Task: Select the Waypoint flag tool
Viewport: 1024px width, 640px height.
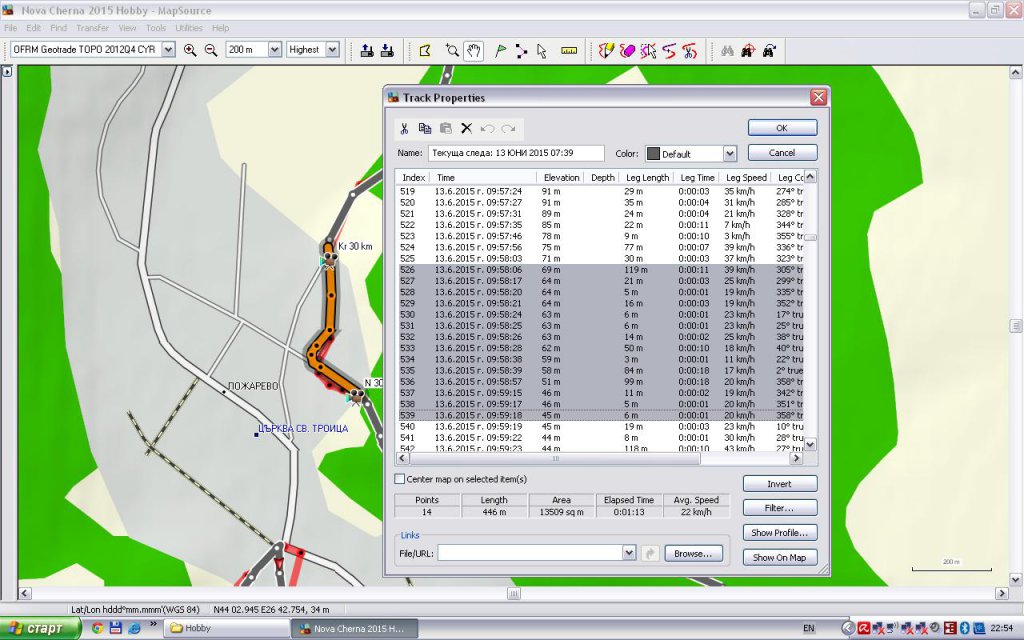Action: 501,50
